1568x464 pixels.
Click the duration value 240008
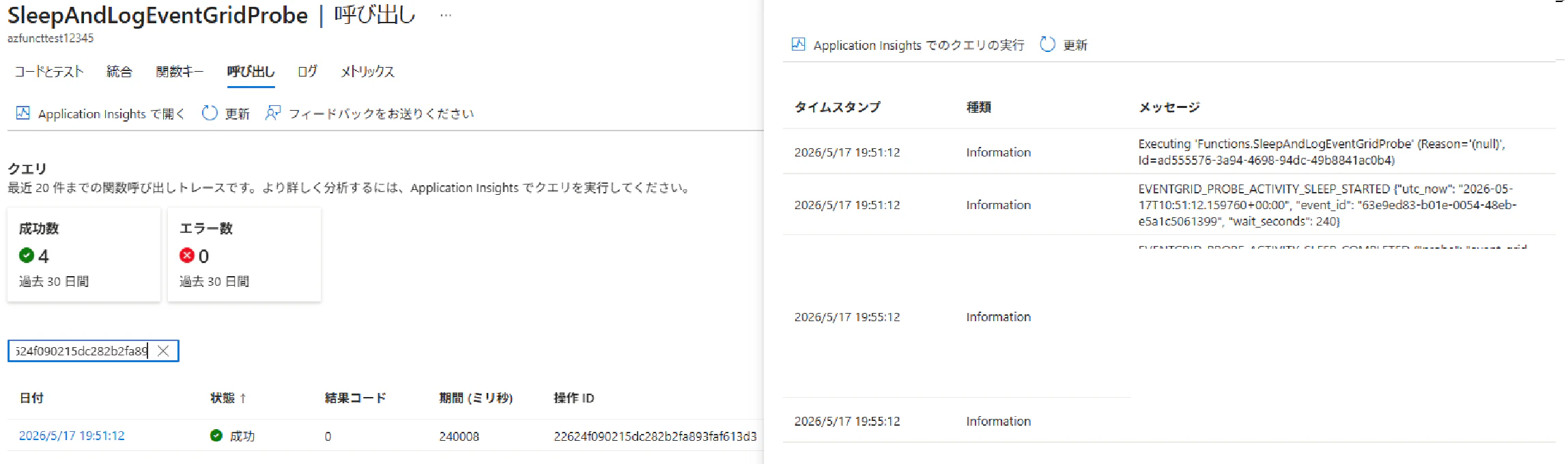(x=459, y=436)
